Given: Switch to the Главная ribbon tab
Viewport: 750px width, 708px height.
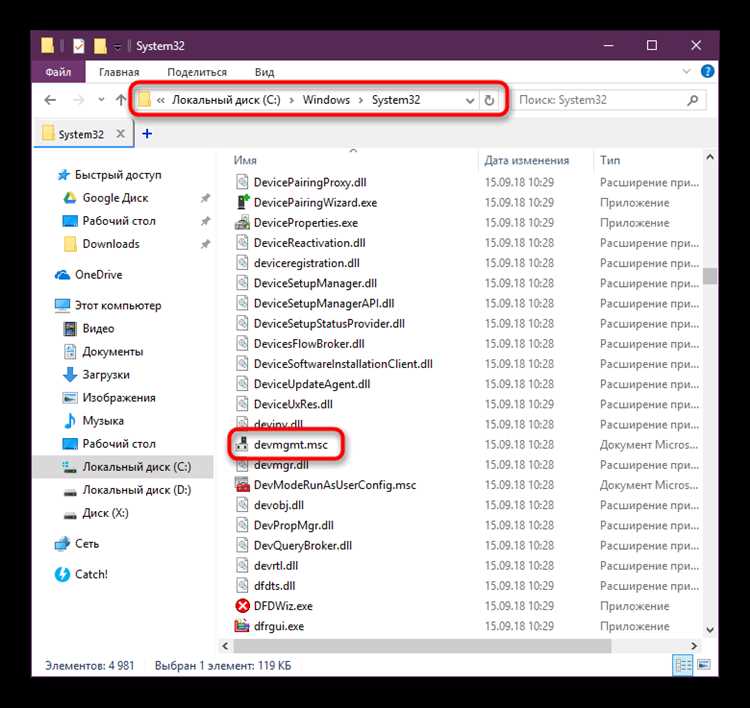Looking at the screenshot, I should coord(119,72).
